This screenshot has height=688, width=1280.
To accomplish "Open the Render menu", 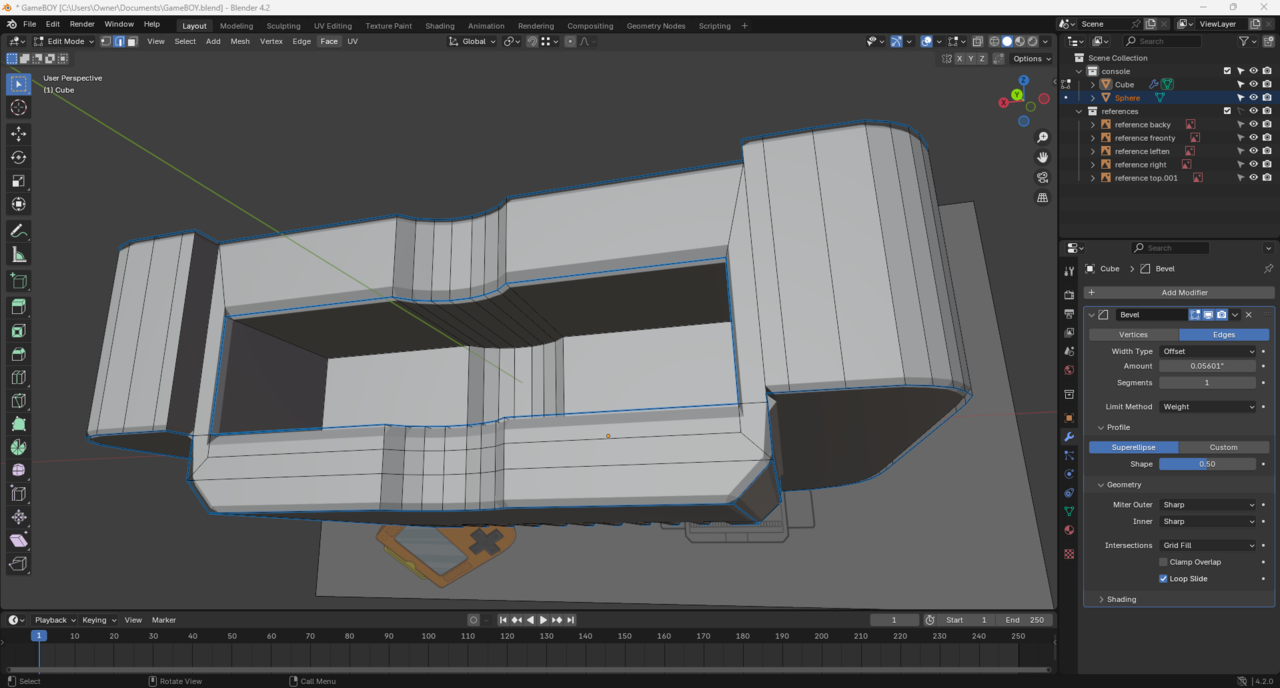I will point(82,24).
